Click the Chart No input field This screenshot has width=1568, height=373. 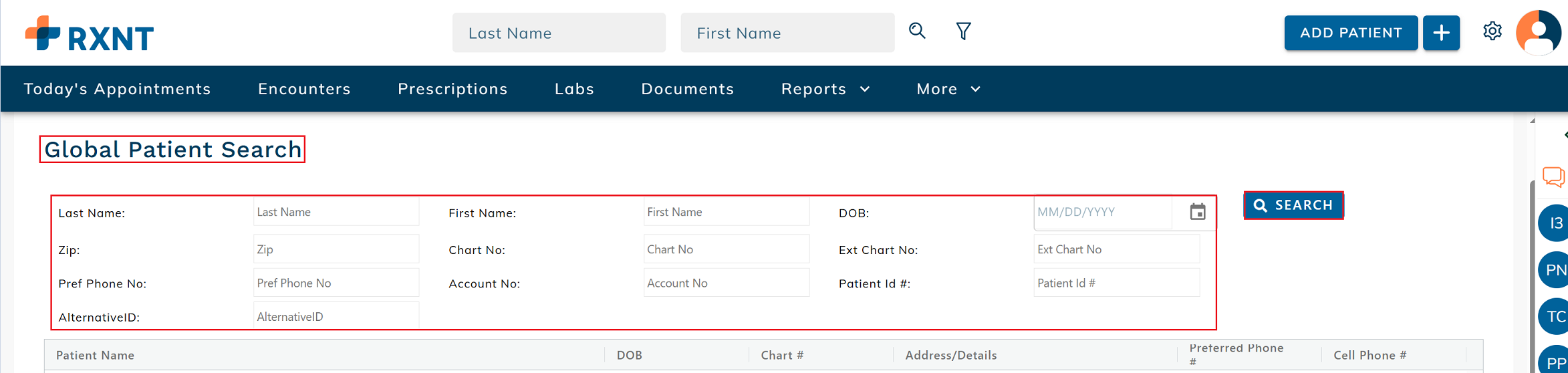pos(726,249)
